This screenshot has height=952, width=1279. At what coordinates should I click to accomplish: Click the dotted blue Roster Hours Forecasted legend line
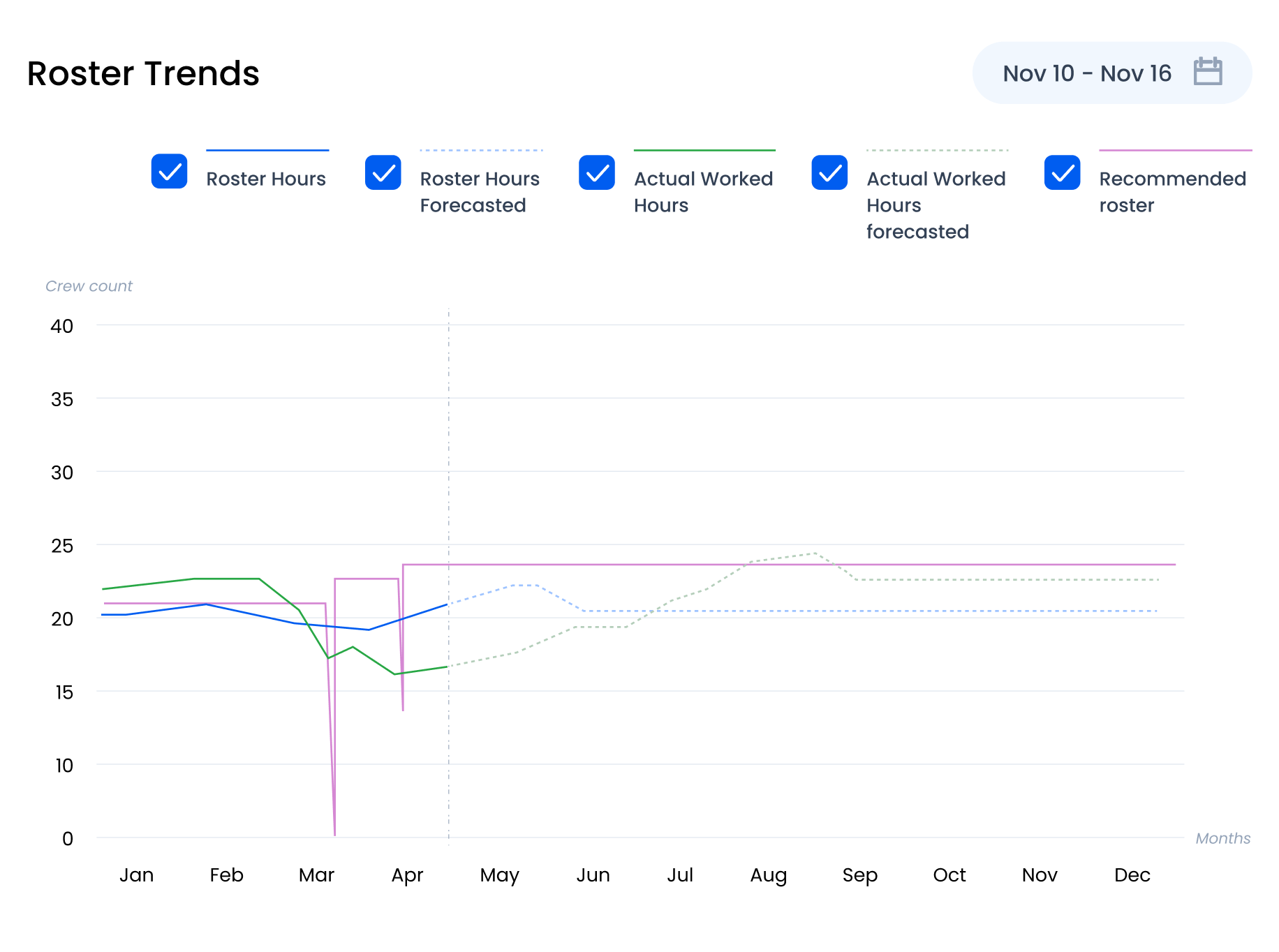pos(481,150)
